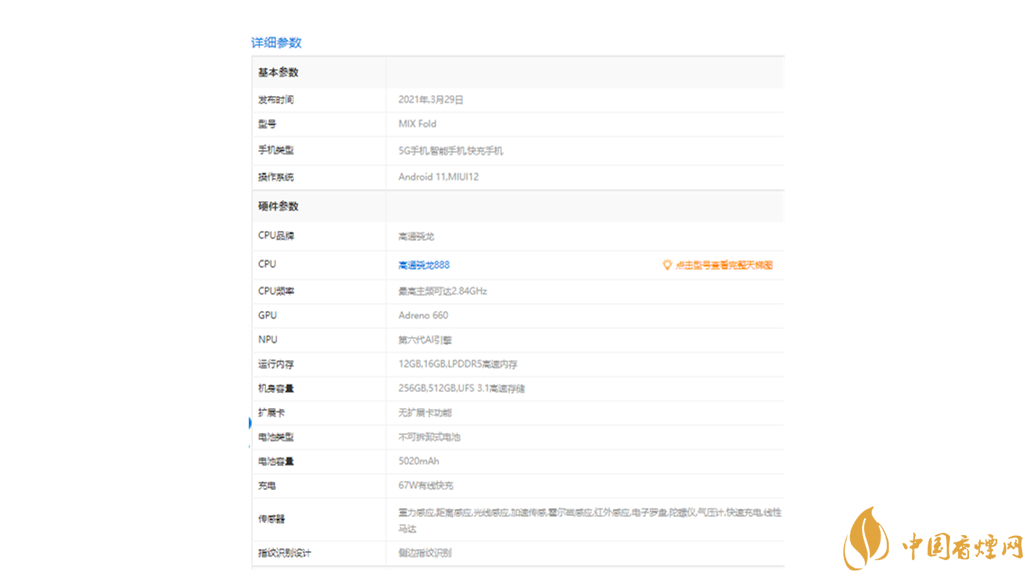Screen dimensions: 1033x581
Task: Click the orange lamp icon beside CPU row
Action: [x=666, y=264]
